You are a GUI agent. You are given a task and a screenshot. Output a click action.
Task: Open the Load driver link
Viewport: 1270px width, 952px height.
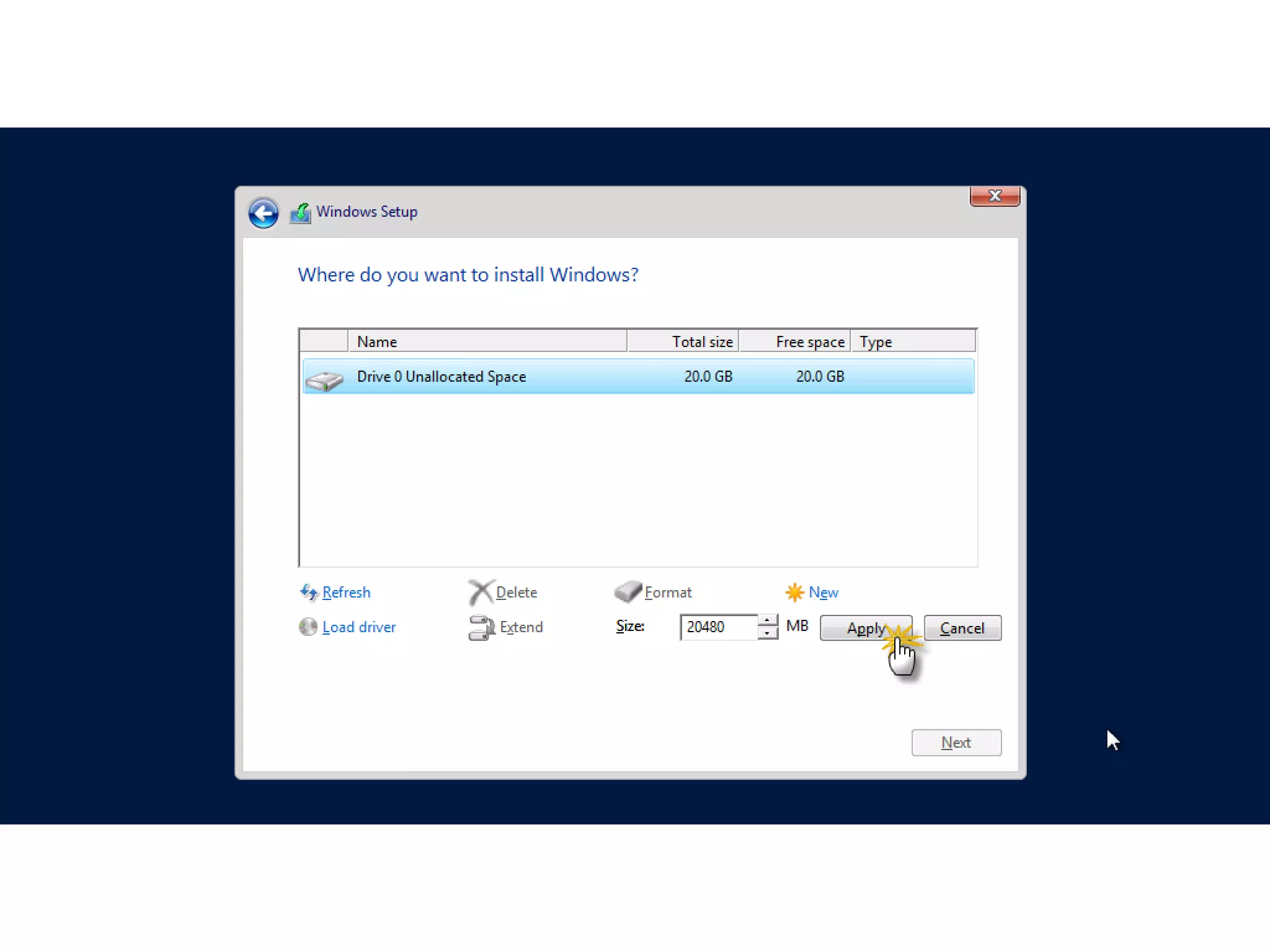pyautogui.click(x=358, y=627)
